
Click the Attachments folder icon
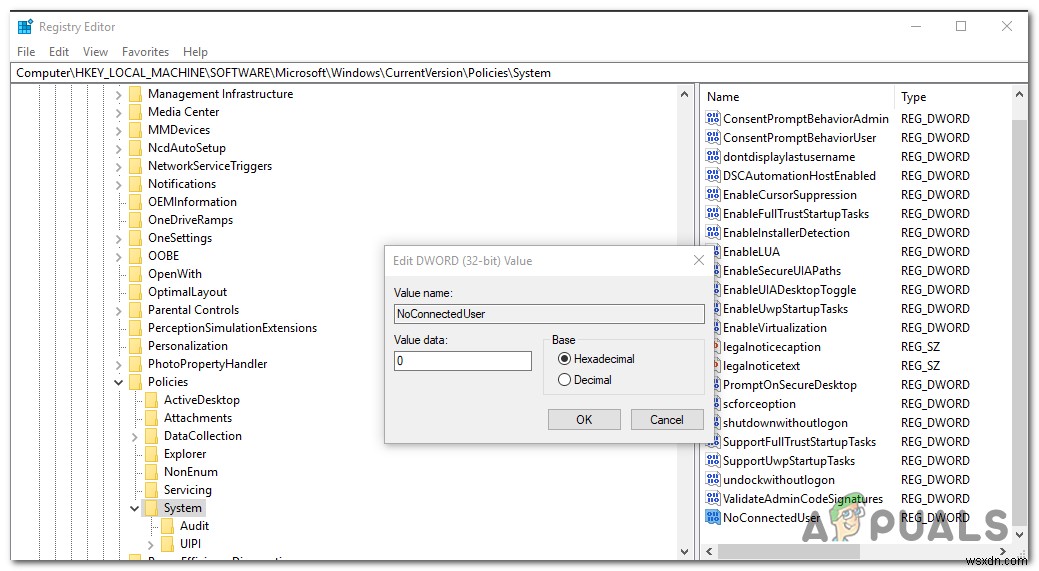(x=152, y=418)
